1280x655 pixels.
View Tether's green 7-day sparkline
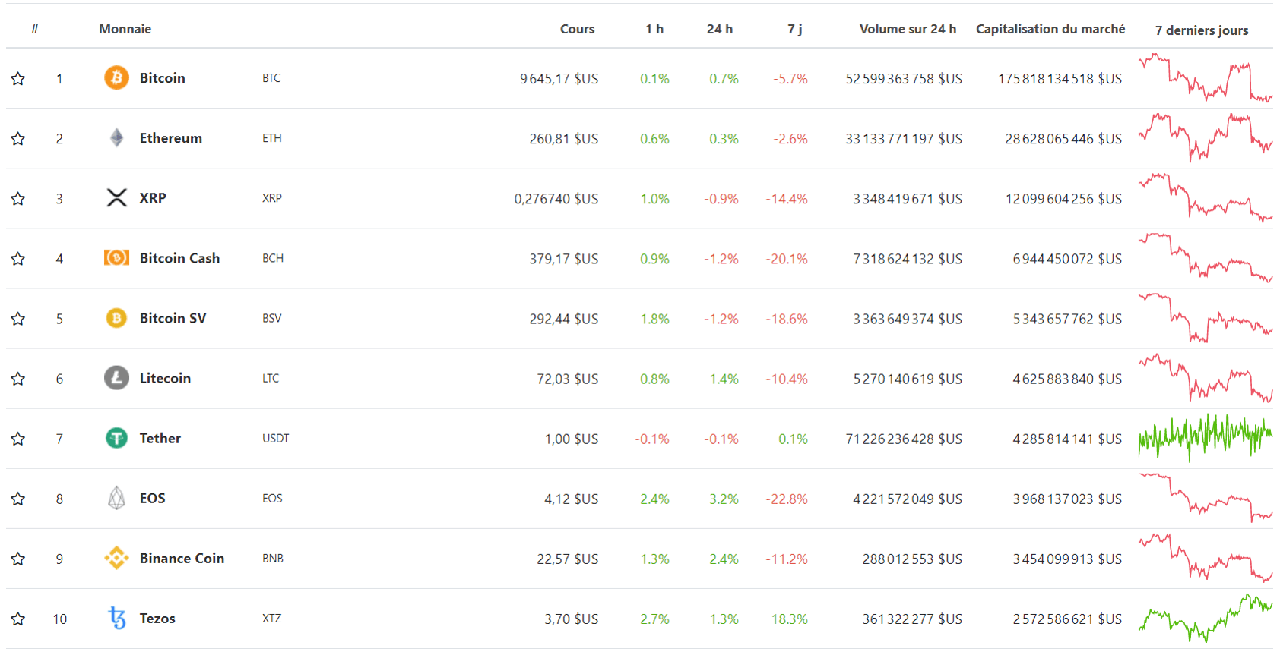coord(1205,438)
